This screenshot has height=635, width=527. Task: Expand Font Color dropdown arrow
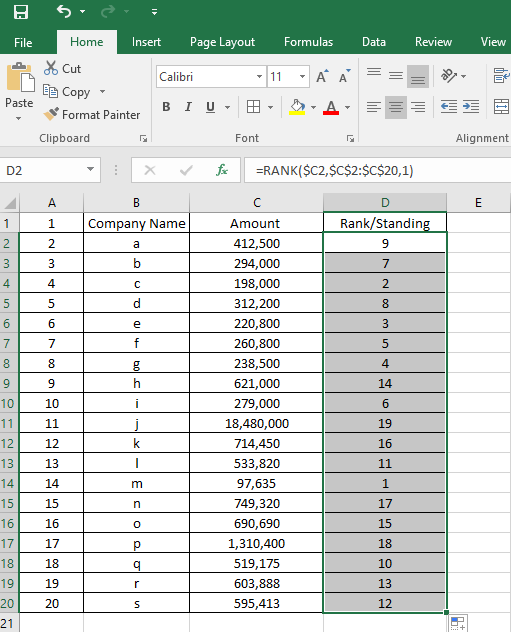348,107
